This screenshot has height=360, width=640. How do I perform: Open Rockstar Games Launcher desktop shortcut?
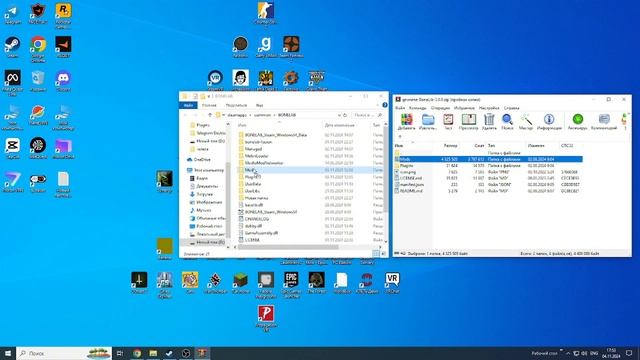(63, 16)
